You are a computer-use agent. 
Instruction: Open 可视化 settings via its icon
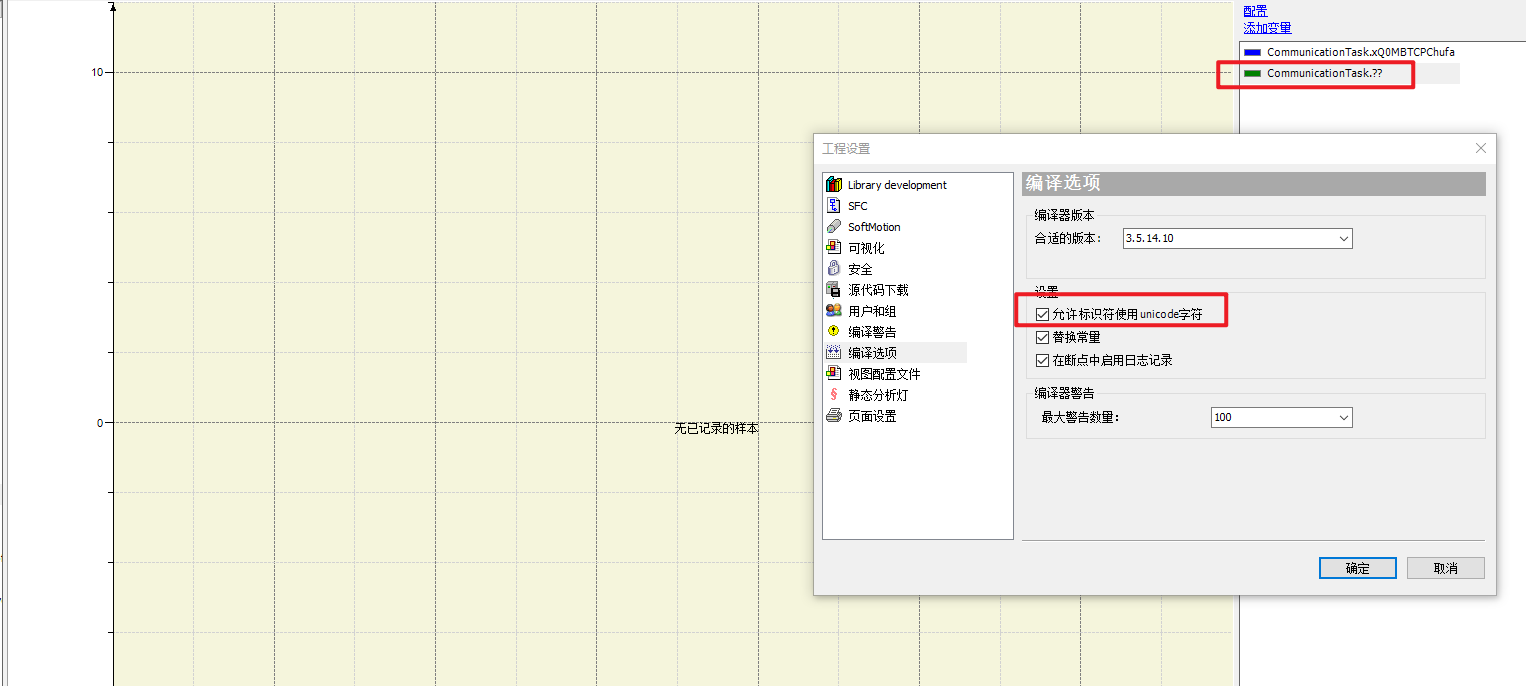(833, 247)
